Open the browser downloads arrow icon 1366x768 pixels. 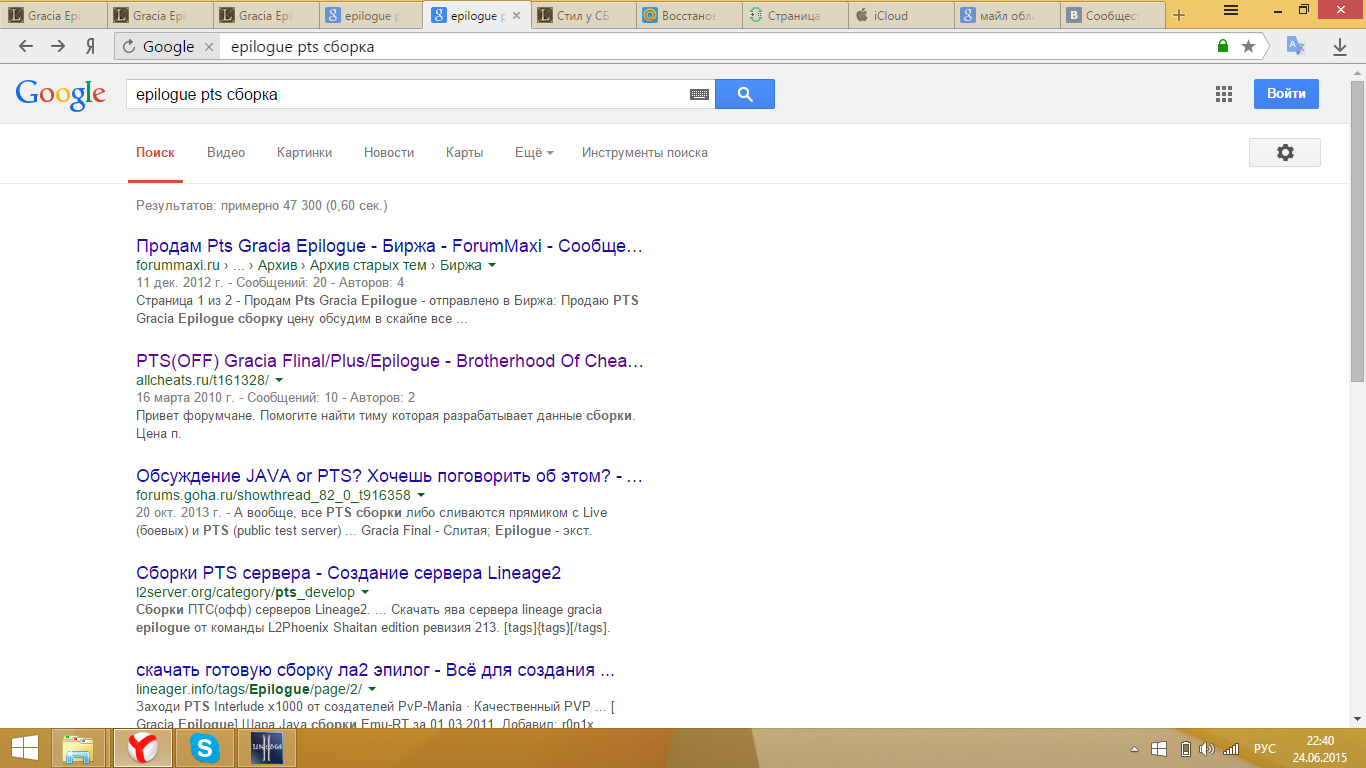tap(1340, 46)
